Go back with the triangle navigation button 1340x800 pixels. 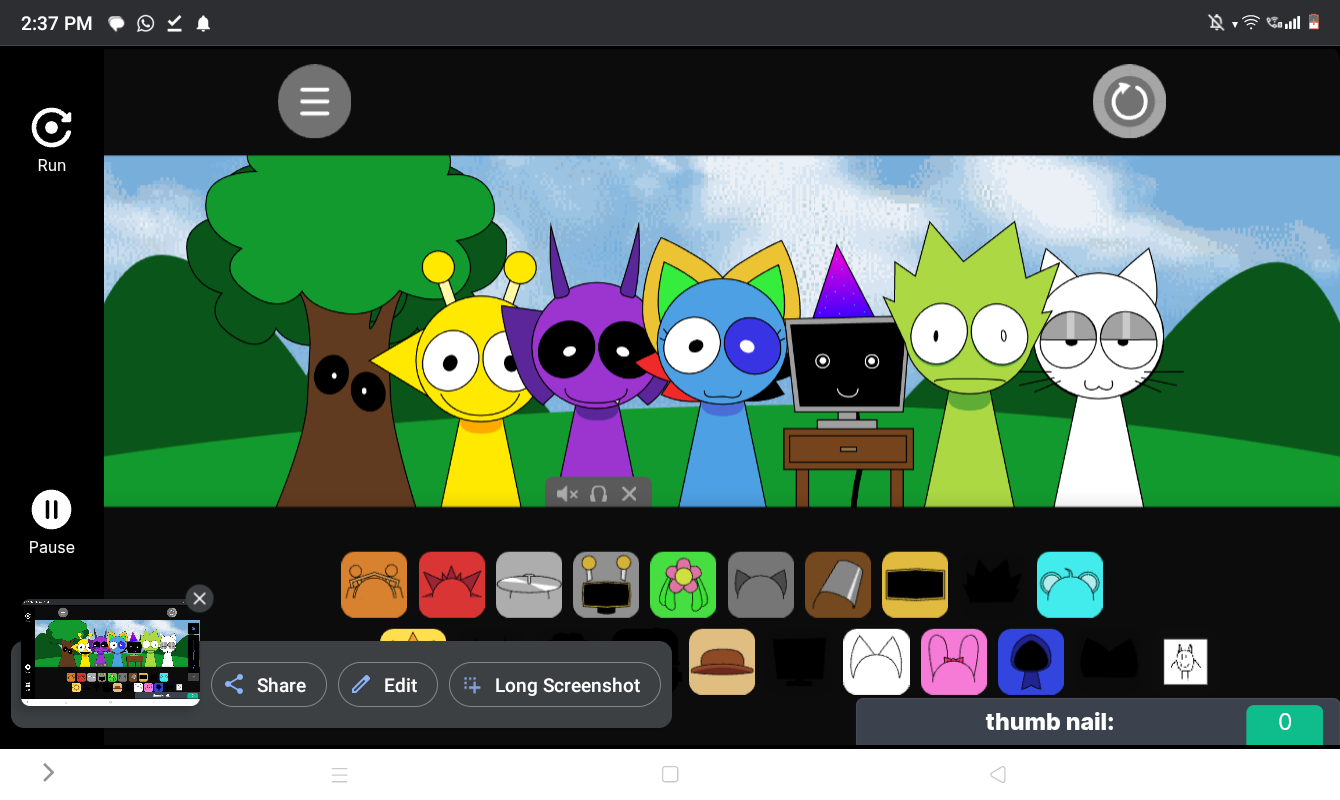997,774
